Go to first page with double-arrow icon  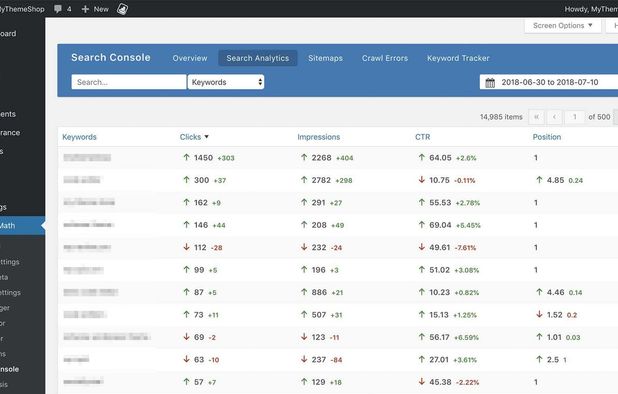coord(536,117)
